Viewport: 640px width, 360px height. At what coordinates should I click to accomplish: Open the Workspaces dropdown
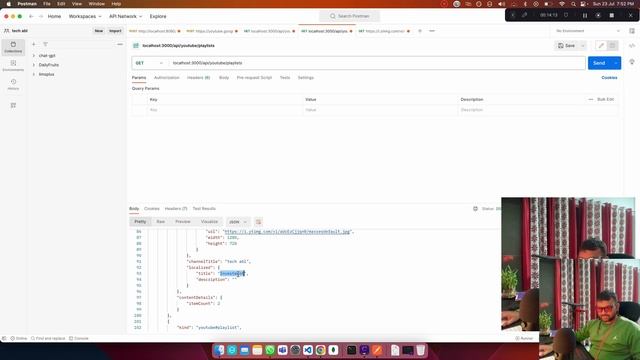(x=85, y=16)
